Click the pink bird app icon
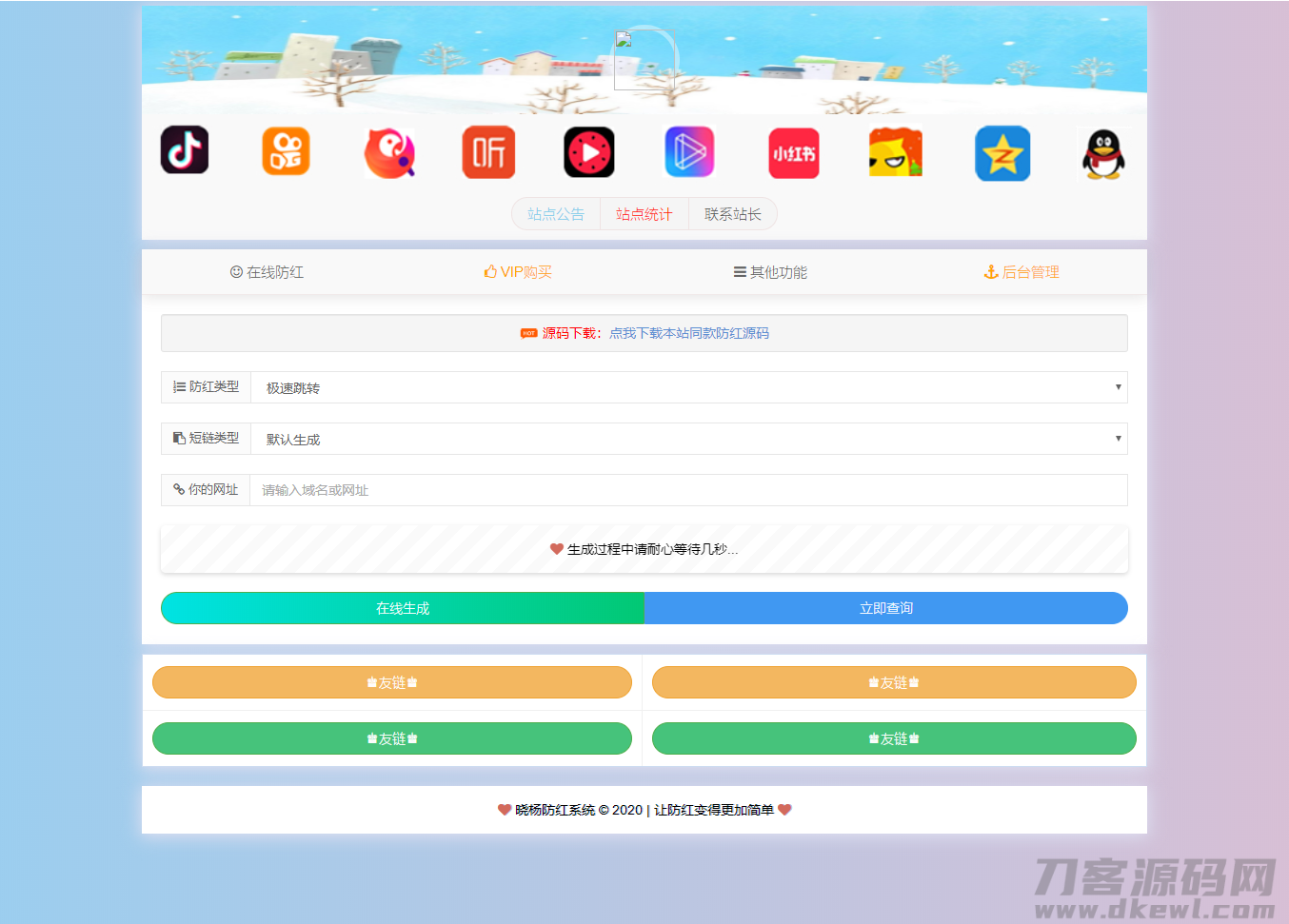 click(x=388, y=151)
